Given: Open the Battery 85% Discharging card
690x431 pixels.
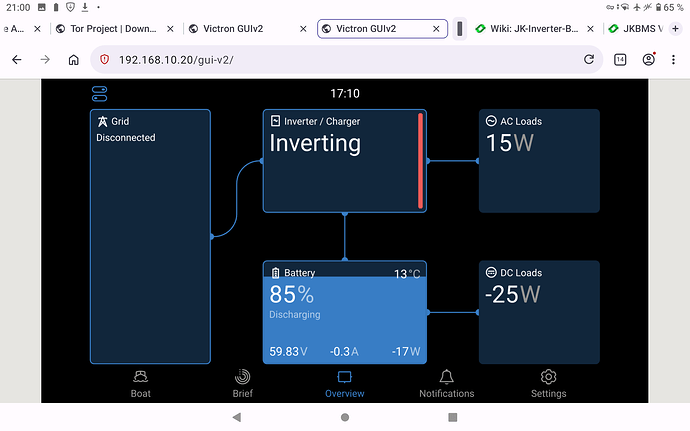Looking at the screenshot, I should tap(344, 313).
